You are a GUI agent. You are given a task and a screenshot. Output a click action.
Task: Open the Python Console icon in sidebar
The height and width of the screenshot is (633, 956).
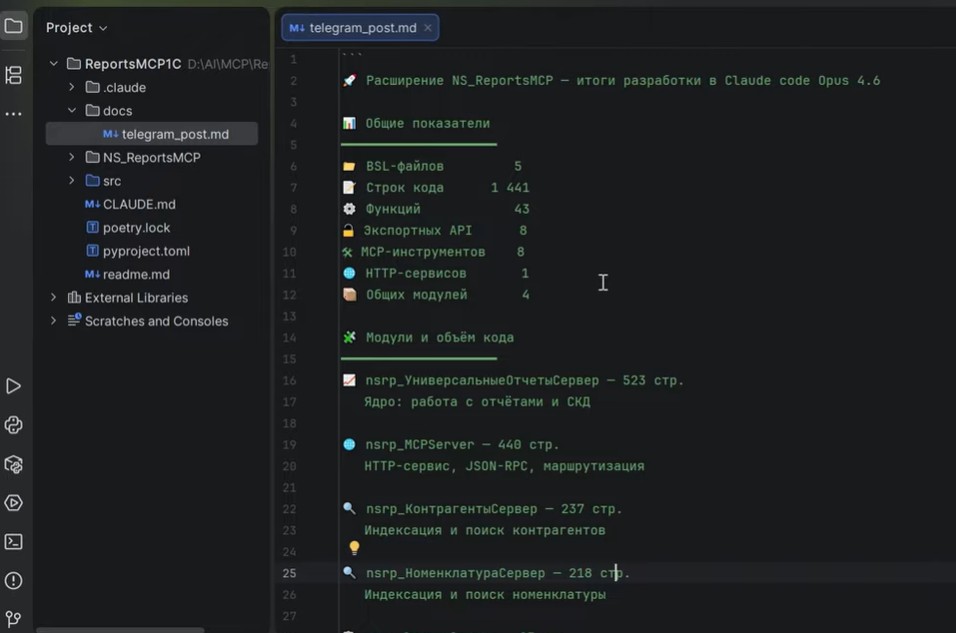click(x=14, y=425)
